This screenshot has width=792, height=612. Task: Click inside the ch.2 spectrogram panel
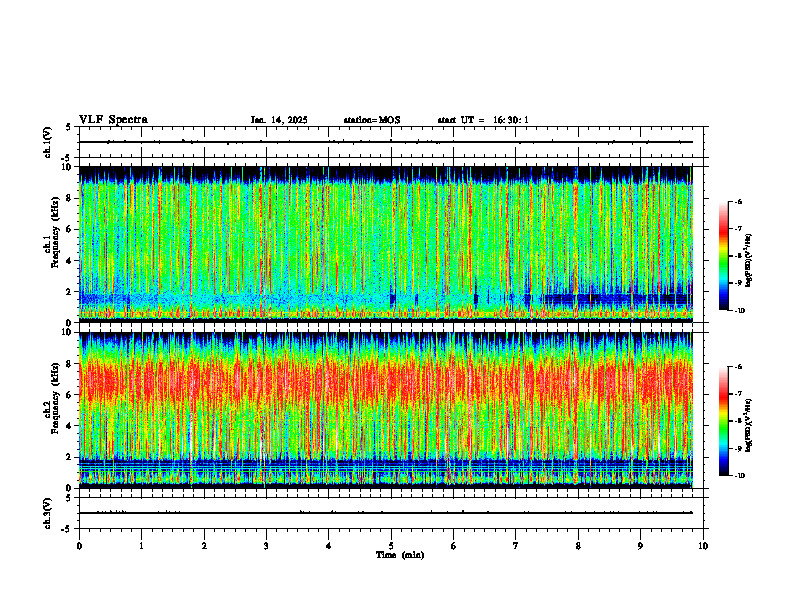(x=386, y=410)
